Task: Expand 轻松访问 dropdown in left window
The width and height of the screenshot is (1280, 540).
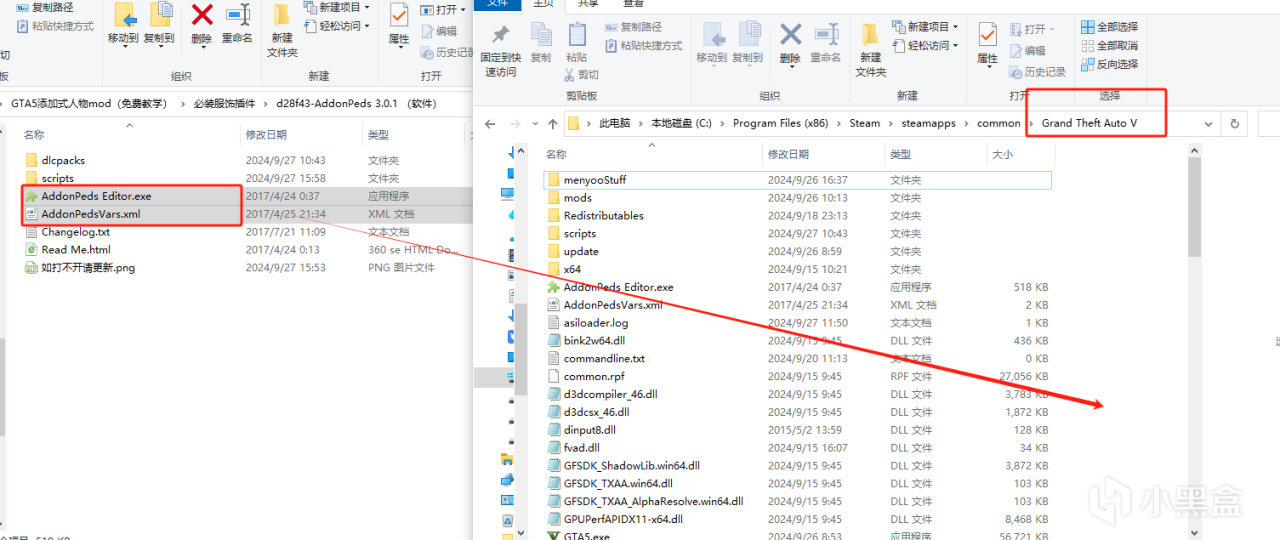Action: [337, 26]
